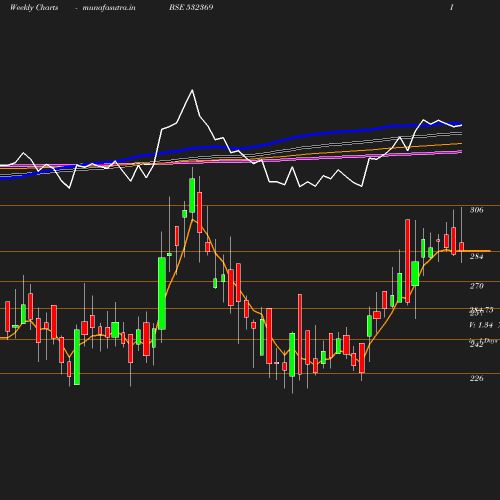
Task: Click the 270 price level label
Action: (476, 286)
